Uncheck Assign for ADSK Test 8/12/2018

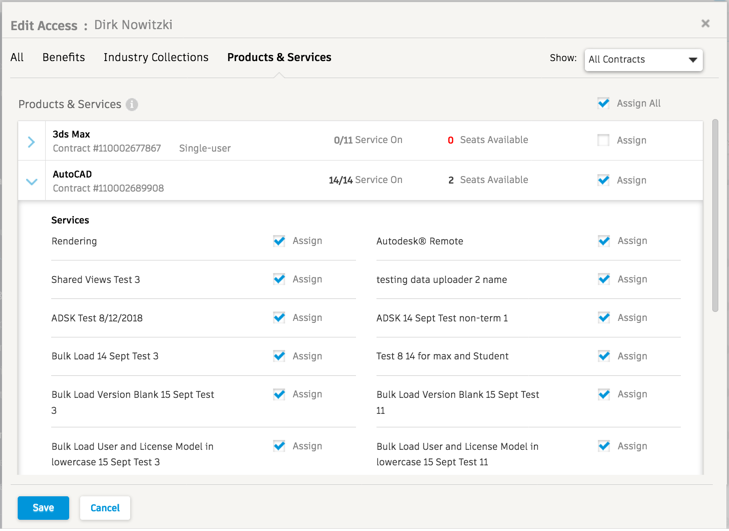click(279, 318)
